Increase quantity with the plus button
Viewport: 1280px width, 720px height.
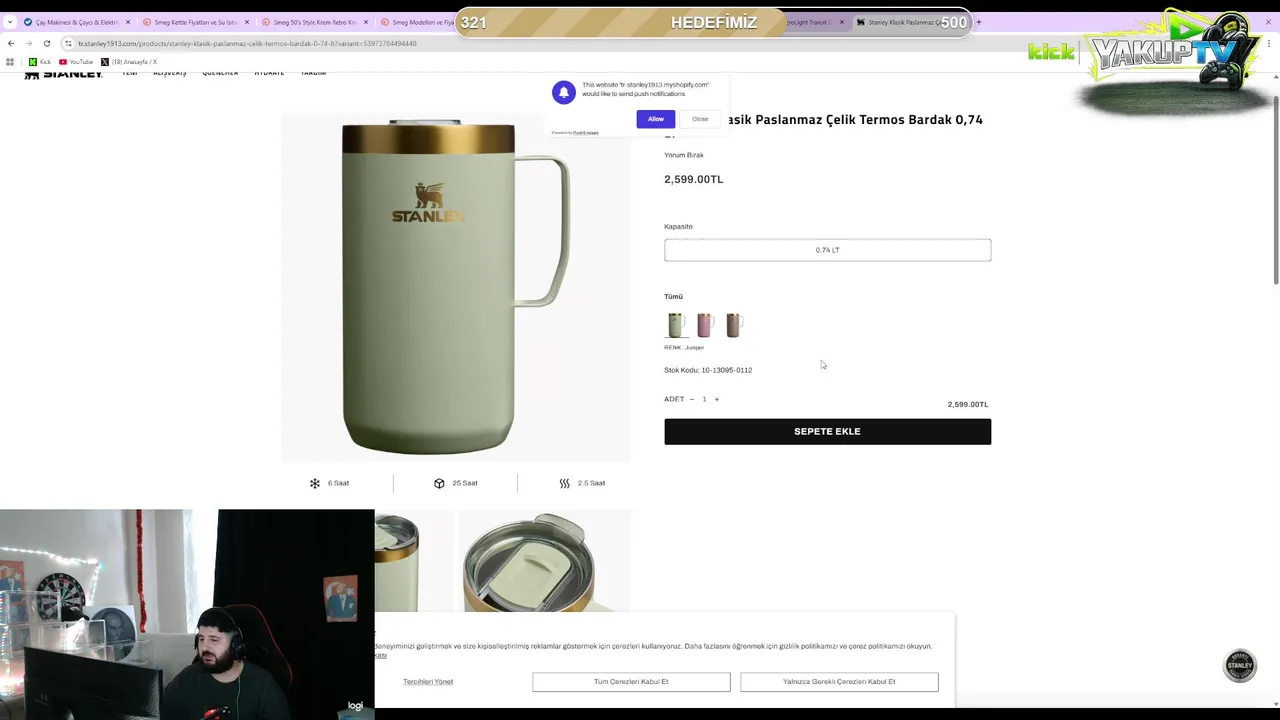(x=716, y=399)
